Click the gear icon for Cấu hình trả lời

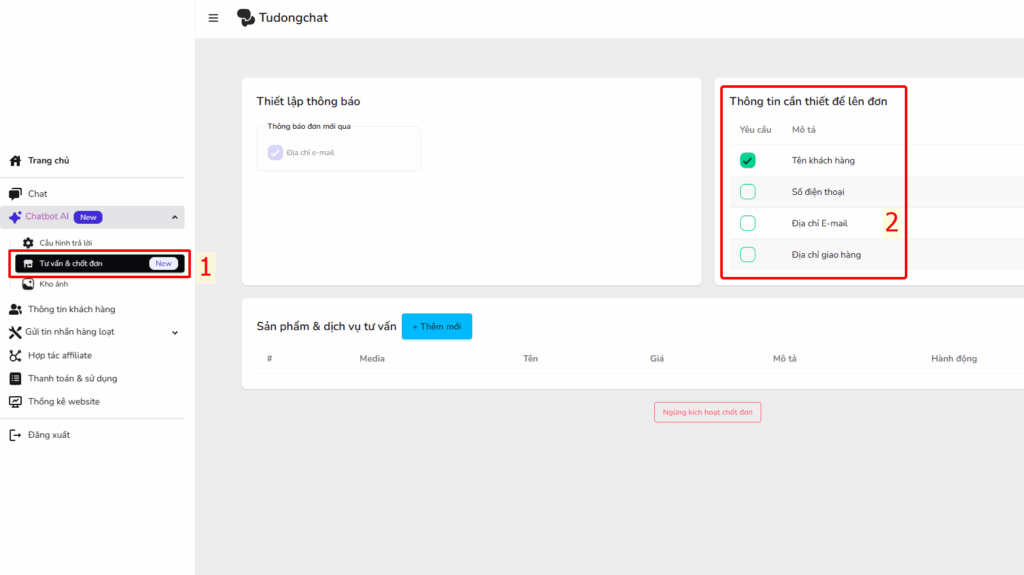[x=28, y=242]
